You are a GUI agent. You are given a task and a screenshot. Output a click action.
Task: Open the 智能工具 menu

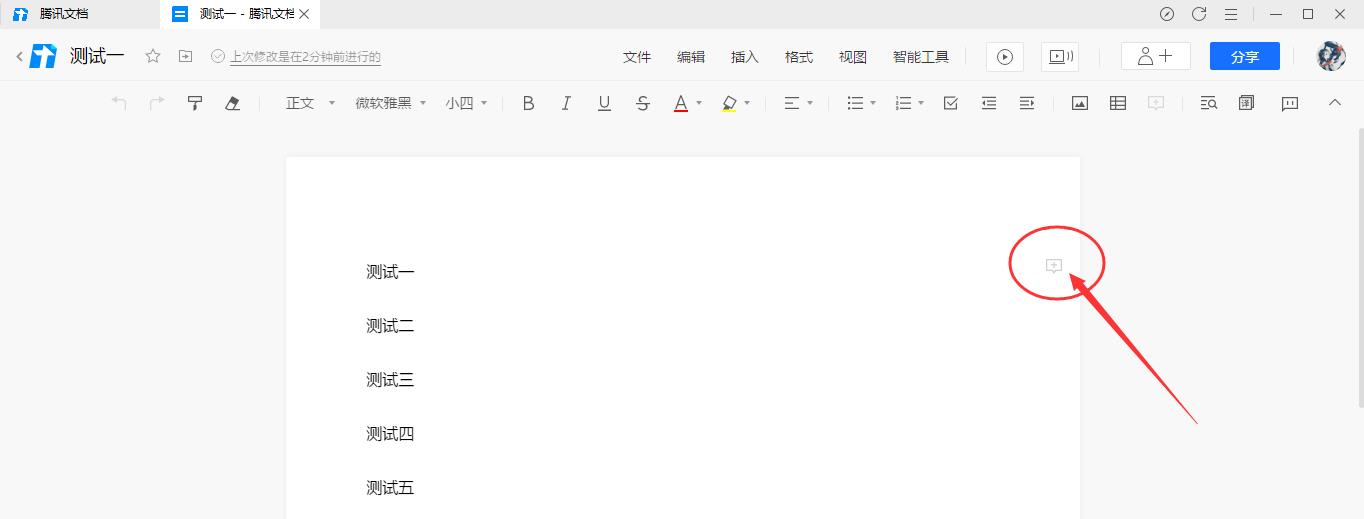tap(921, 57)
